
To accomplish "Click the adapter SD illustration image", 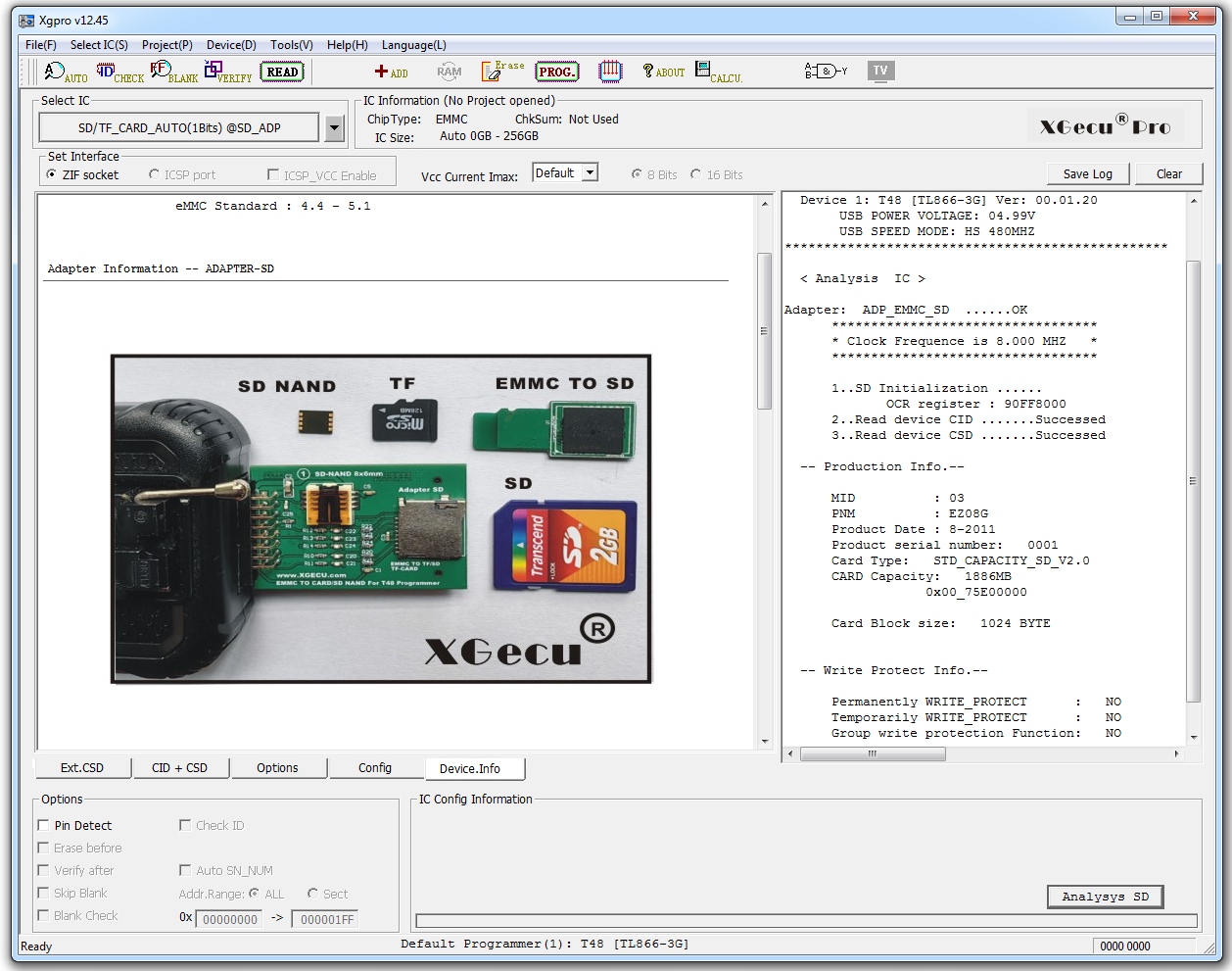I will 381,519.
